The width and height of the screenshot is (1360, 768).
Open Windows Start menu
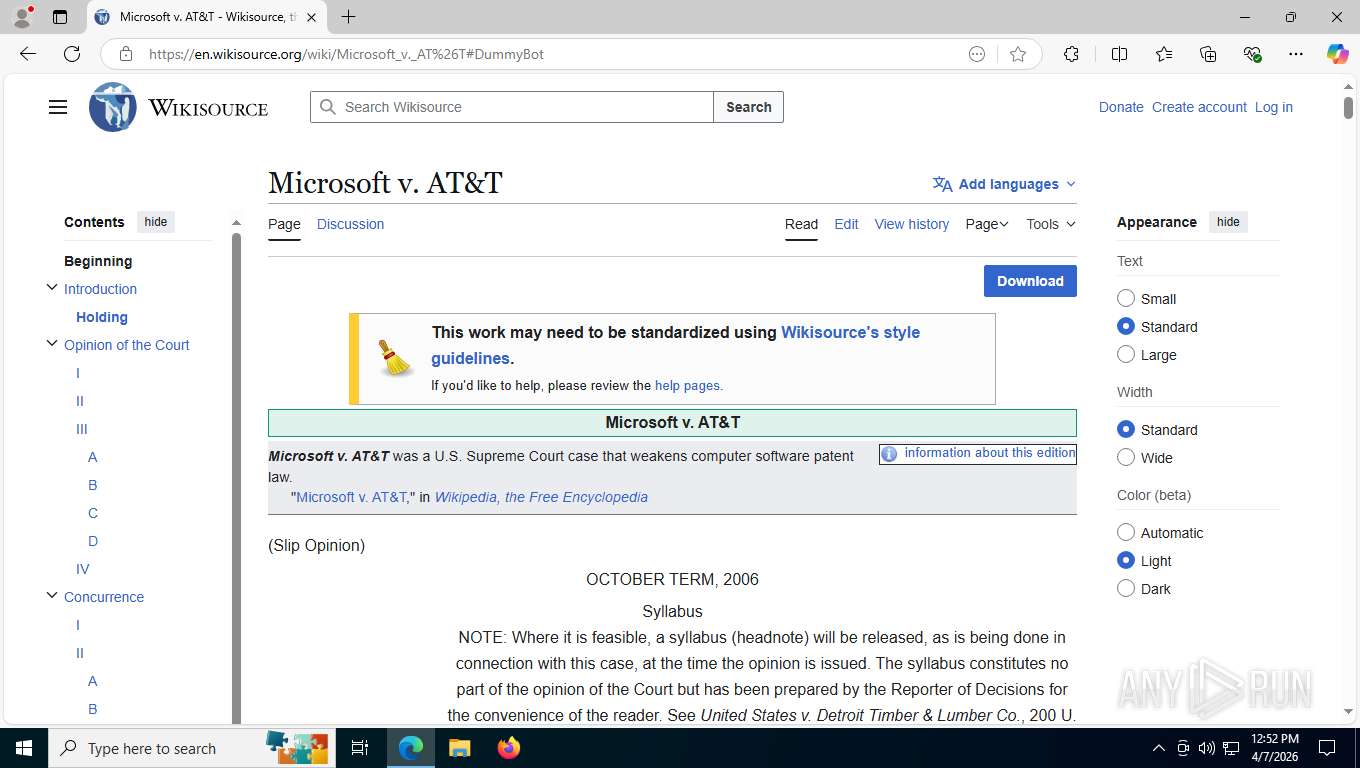[22, 748]
